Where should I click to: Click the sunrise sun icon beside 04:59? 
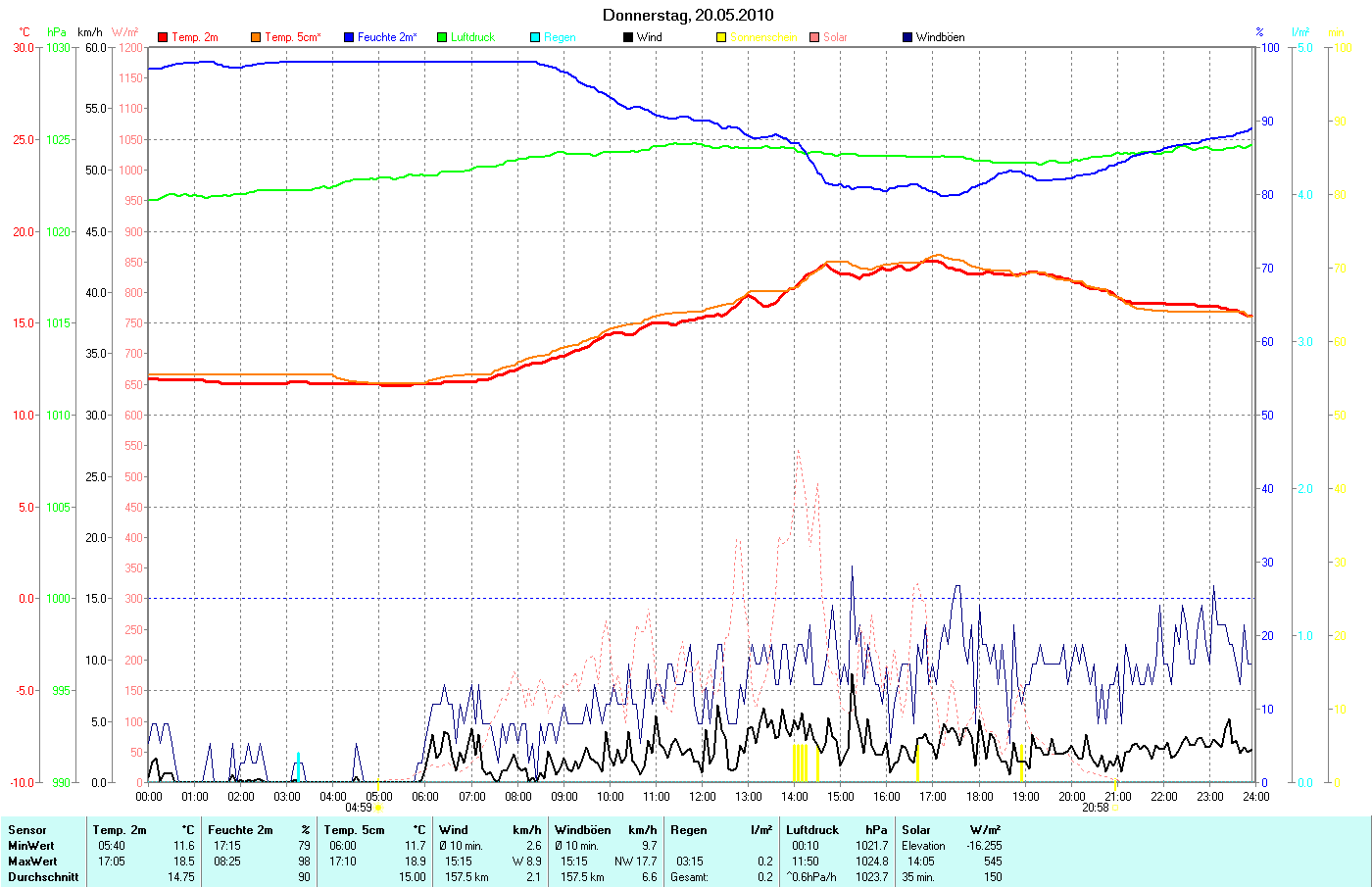[379, 808]
